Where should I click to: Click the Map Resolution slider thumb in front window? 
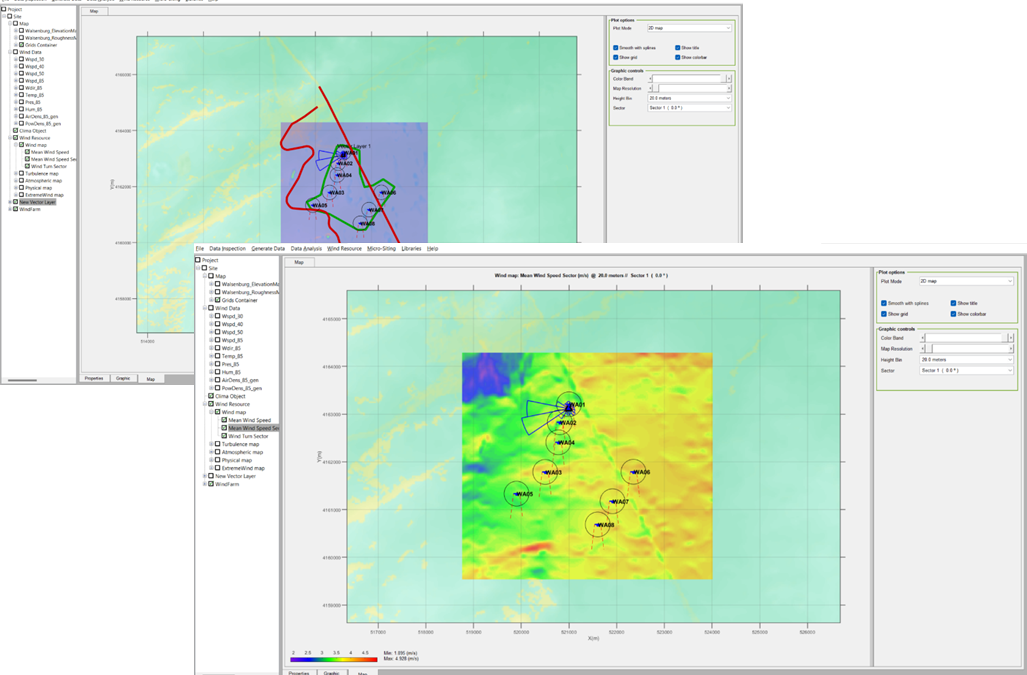point(931,349)
